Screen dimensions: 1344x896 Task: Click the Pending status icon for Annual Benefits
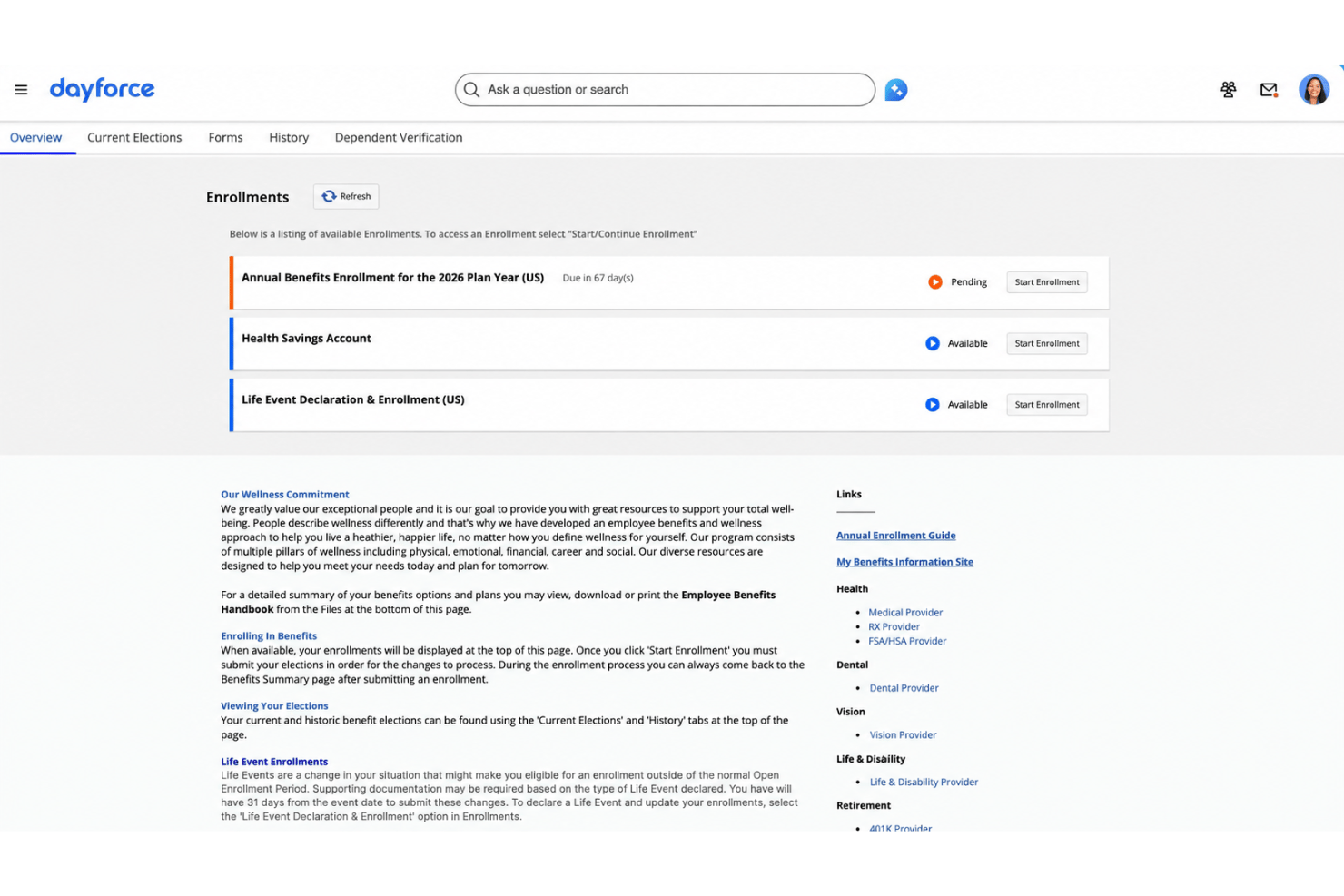click(x=935, y=282)
